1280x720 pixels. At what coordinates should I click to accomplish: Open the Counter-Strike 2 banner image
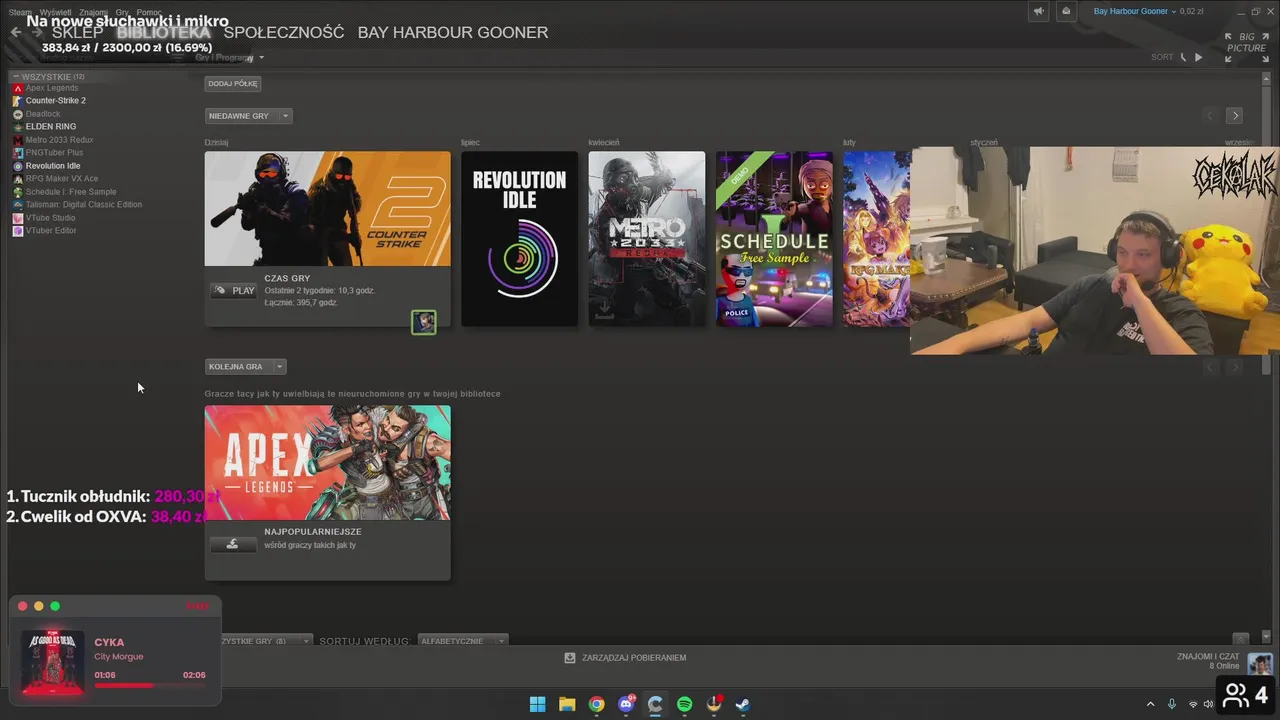point(327,209)
